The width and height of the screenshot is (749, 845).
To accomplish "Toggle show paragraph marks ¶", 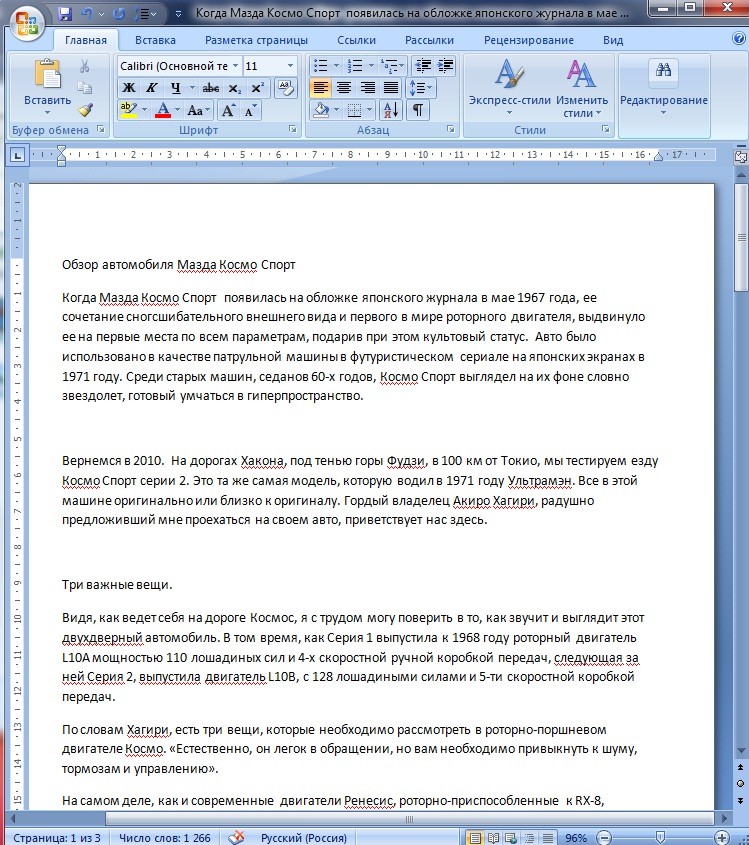I will coord(418,110).
